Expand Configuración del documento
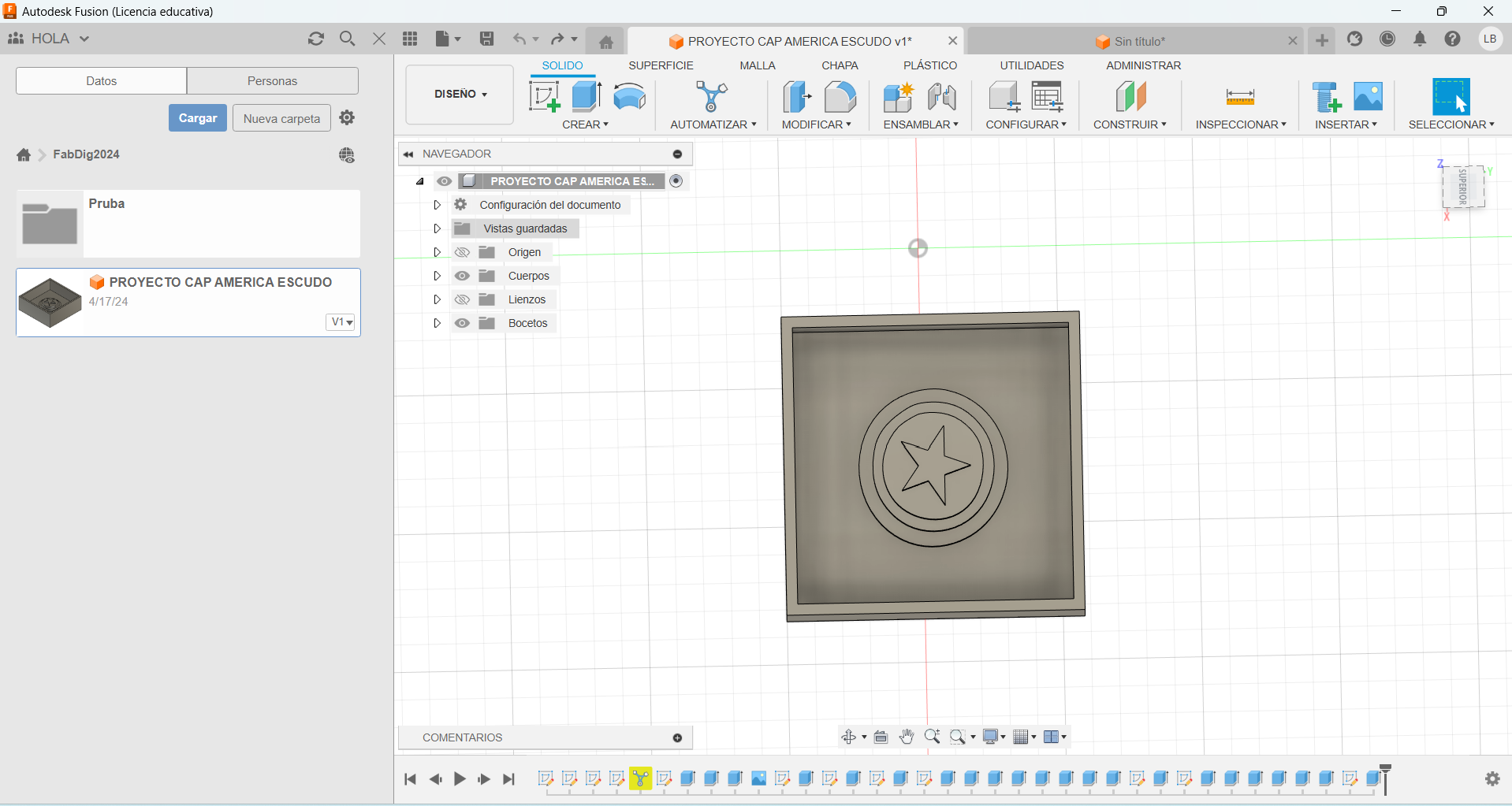The height and width of the screenshot is (806, 1512). pos(437,205)
